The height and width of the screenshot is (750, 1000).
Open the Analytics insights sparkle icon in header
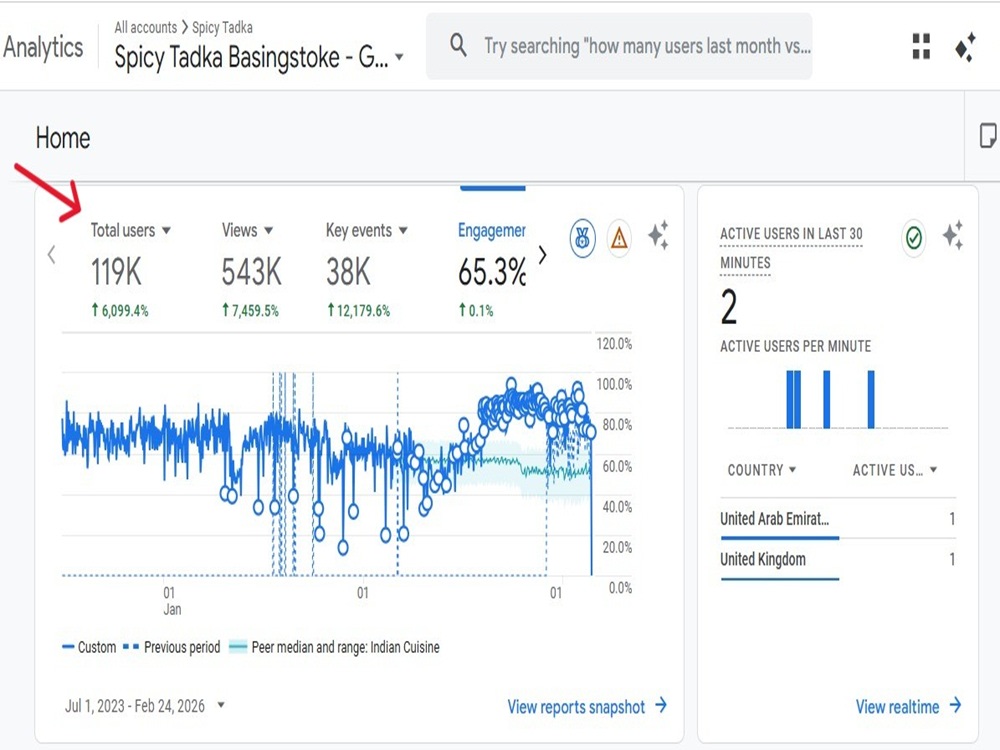click(x=965, y=47)
